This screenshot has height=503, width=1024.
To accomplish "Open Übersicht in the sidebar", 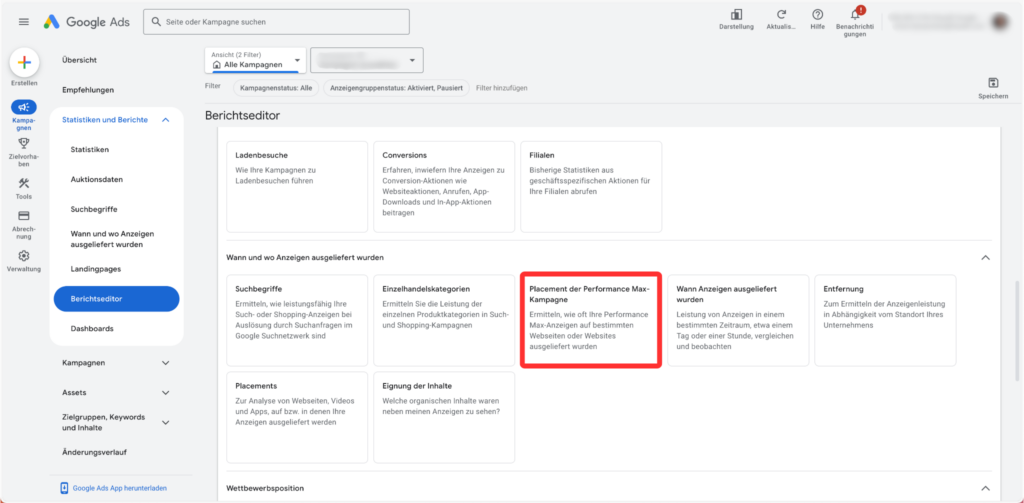I will (x=80, y=59).
